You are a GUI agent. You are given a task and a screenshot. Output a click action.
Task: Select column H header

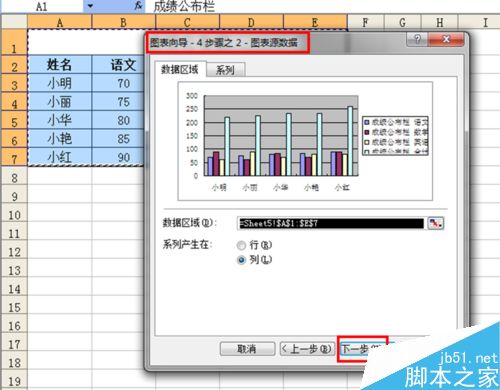(440, 22)
